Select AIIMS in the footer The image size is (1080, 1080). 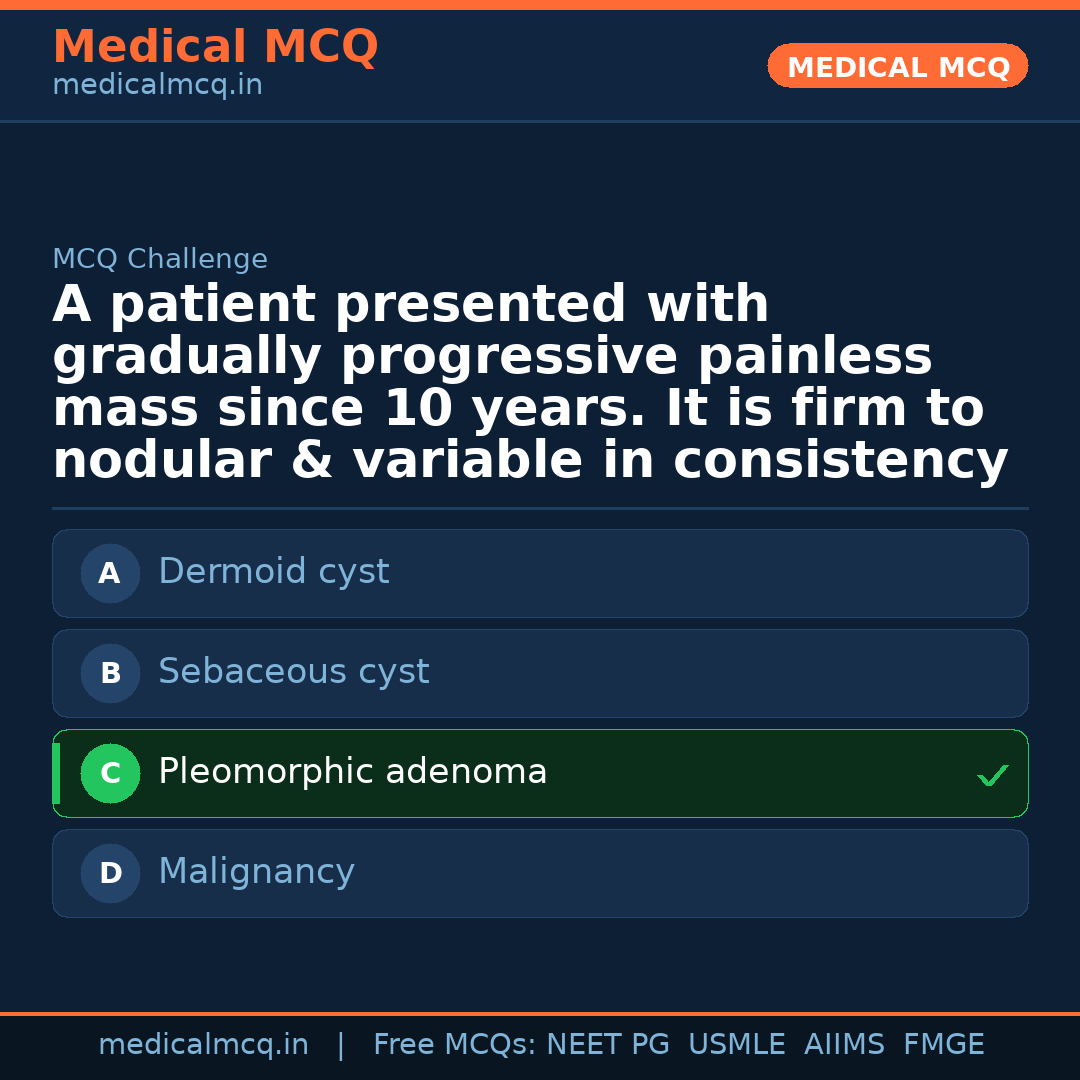[844, 1045]
